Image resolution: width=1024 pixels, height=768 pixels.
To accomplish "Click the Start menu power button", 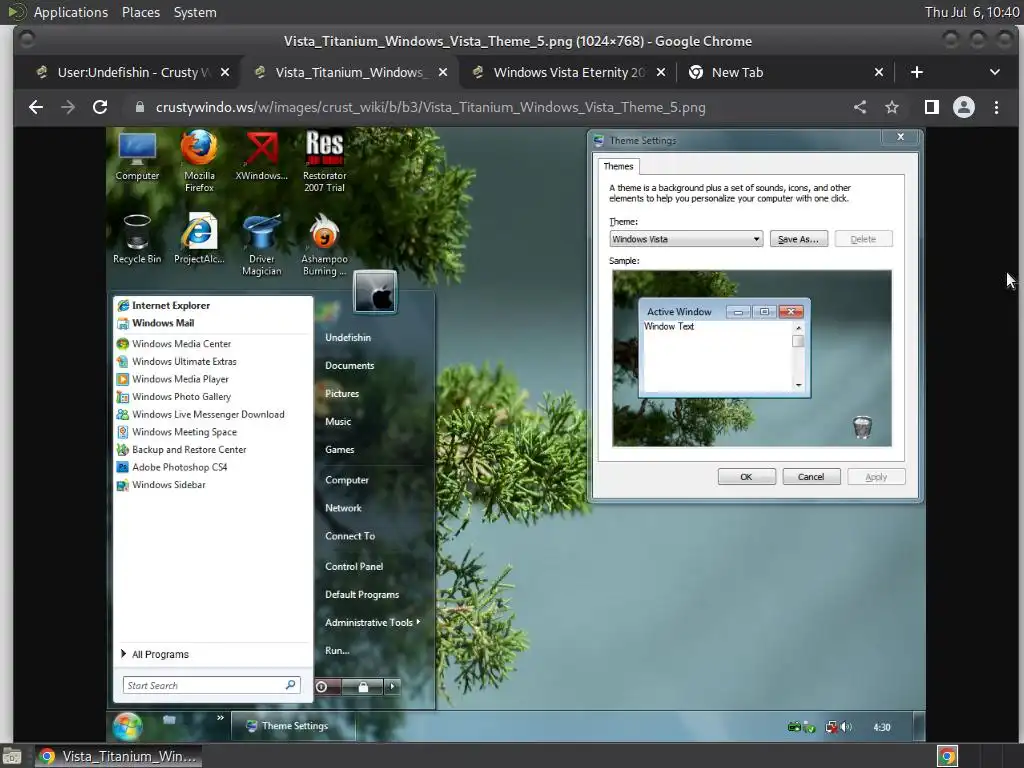I will [328, 686].
